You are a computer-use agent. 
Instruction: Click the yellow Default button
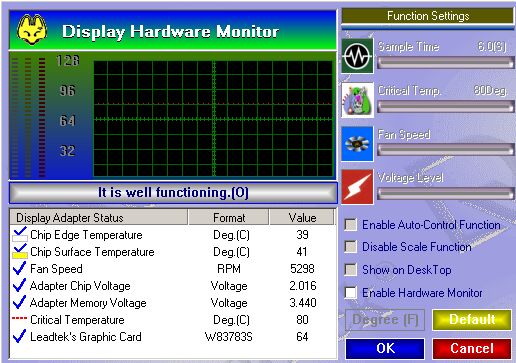tap(472, 319)
